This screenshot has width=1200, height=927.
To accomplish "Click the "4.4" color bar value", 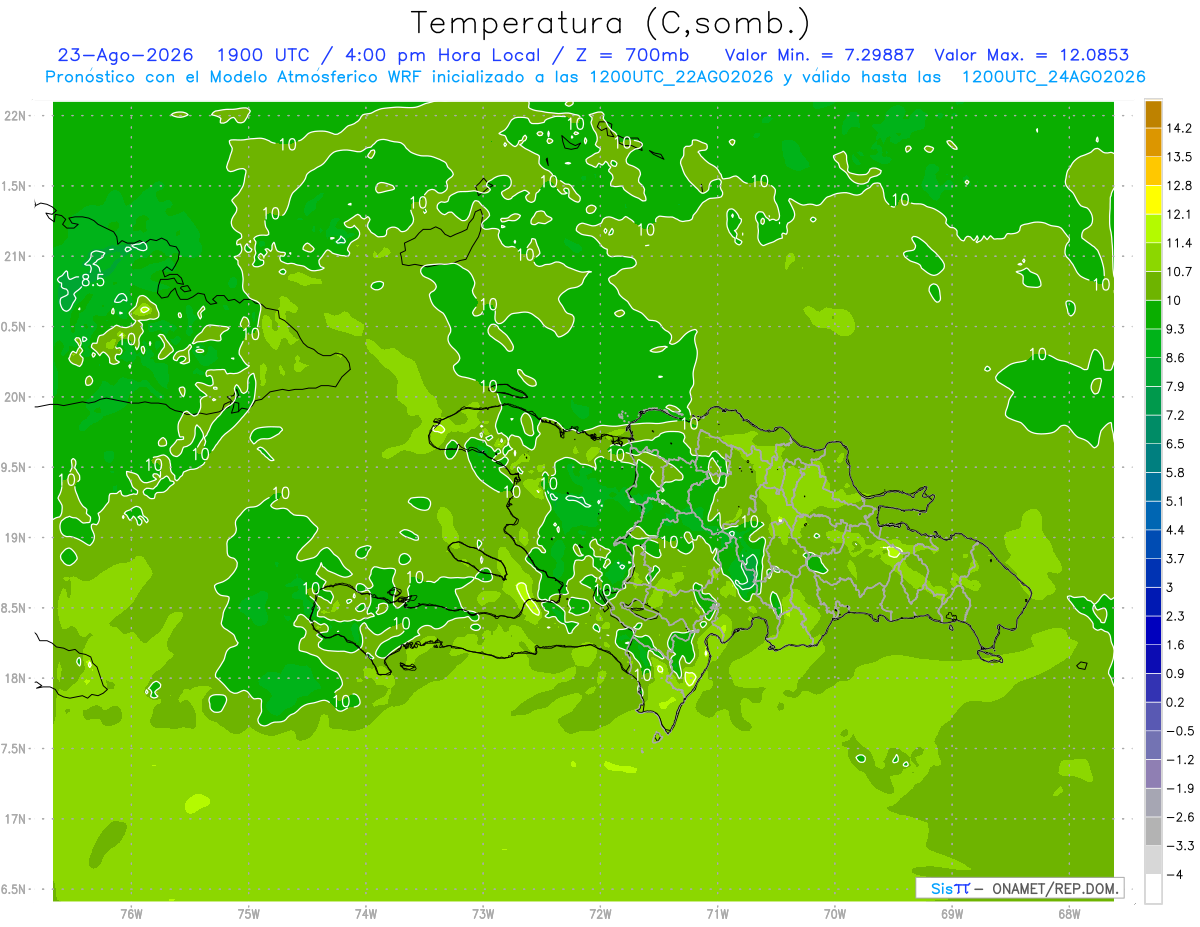I will click(1175, 530).
